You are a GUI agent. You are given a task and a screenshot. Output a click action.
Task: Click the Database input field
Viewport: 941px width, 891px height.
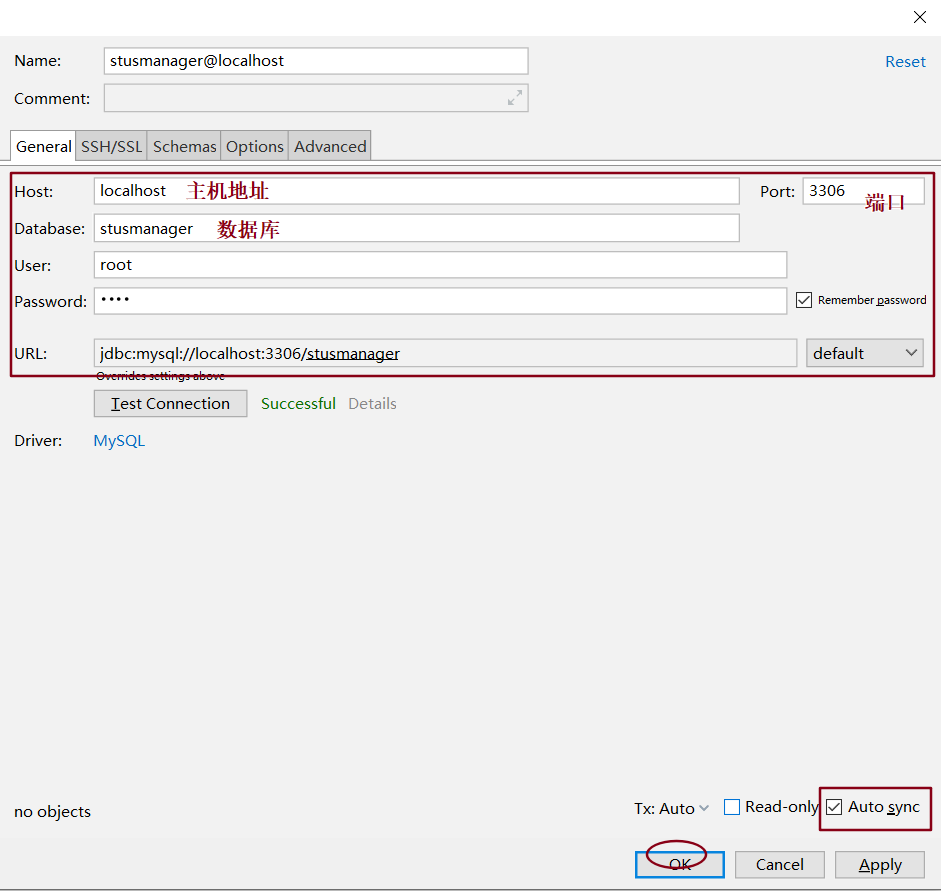416,229
